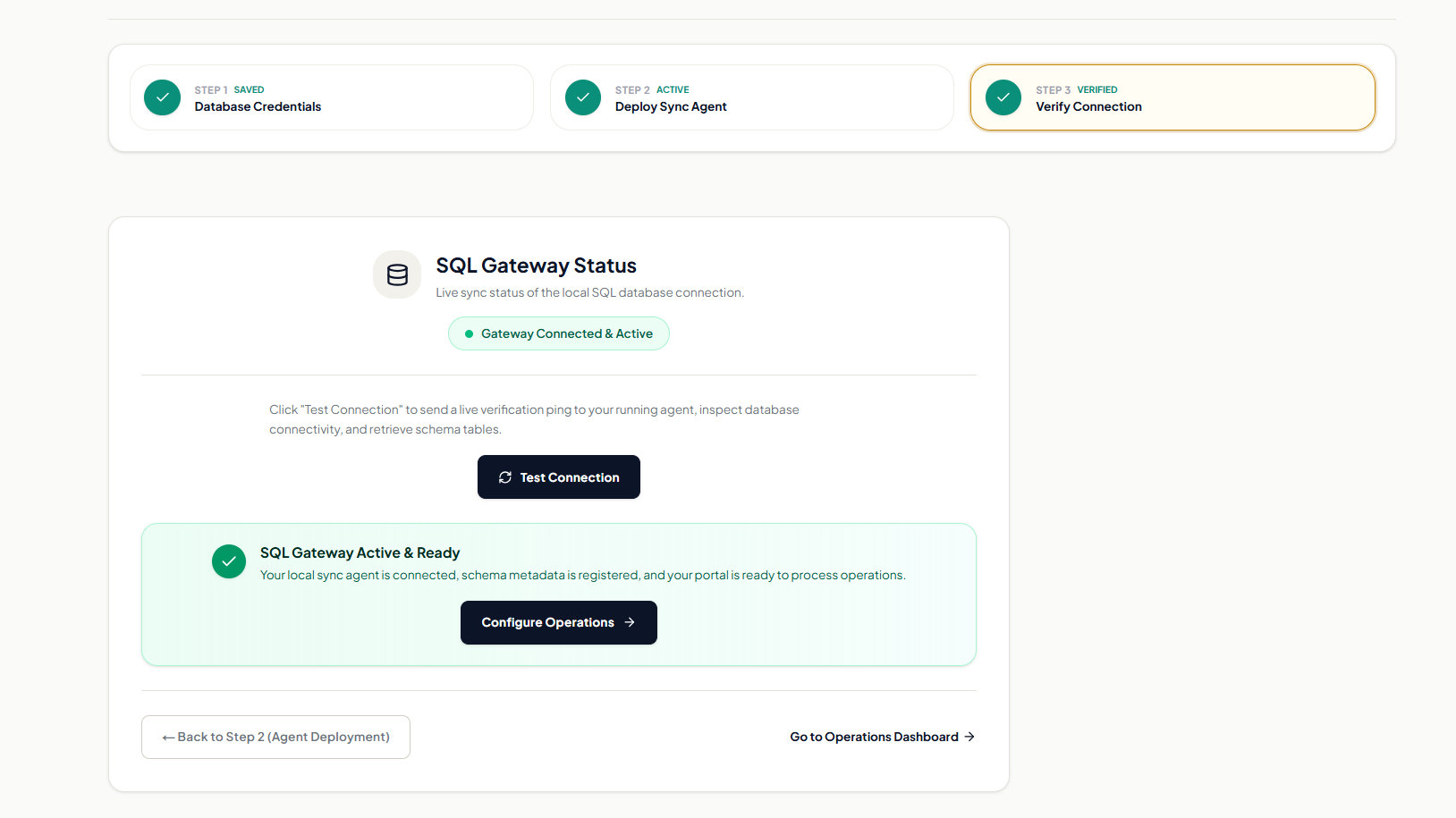Screen dimensions: 1456x818
Task: Click the Step 2 green checkmark icon
Action: (x=583, y=97)
